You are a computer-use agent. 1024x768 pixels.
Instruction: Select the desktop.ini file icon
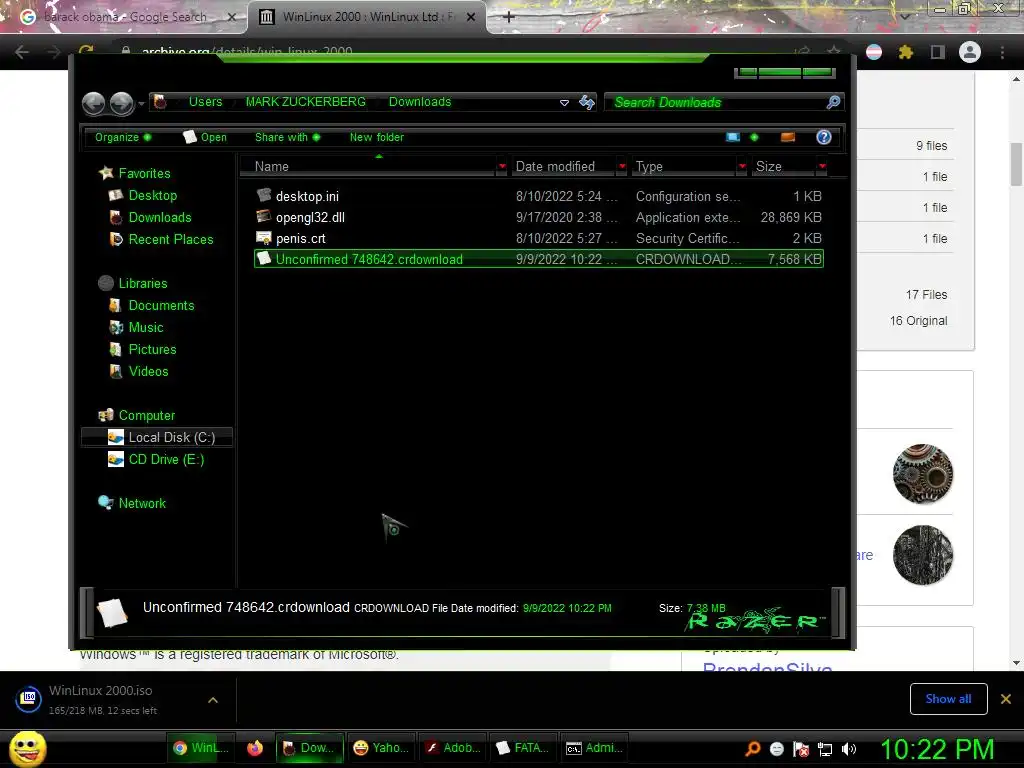(x=264, y=195)
